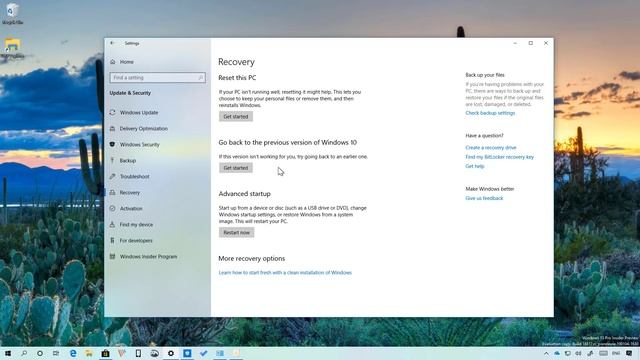Maximize the Settings window
The image size is (640, 360).
coord(531,43)
